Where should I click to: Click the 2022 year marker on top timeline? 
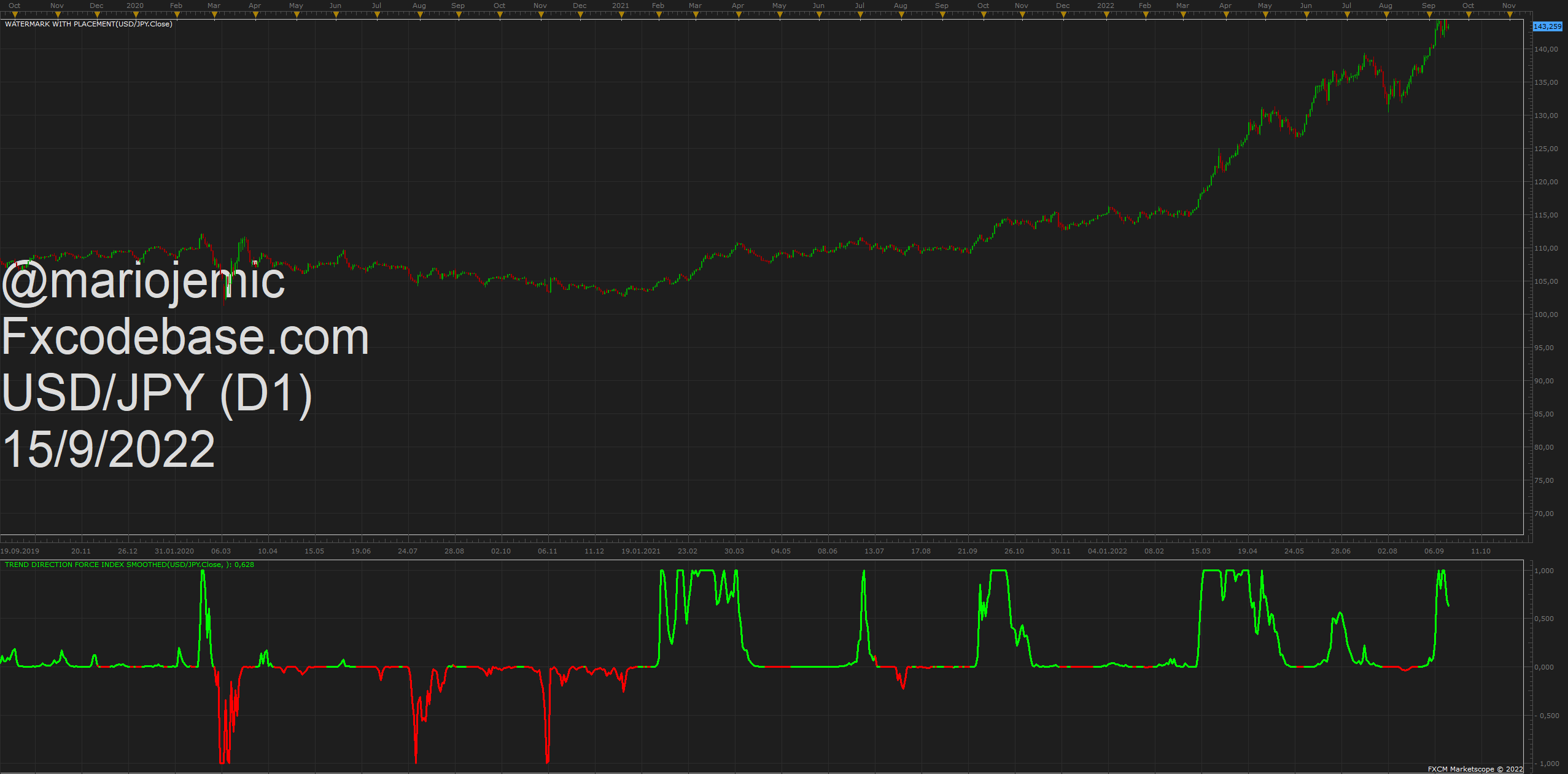point(1105,6)
